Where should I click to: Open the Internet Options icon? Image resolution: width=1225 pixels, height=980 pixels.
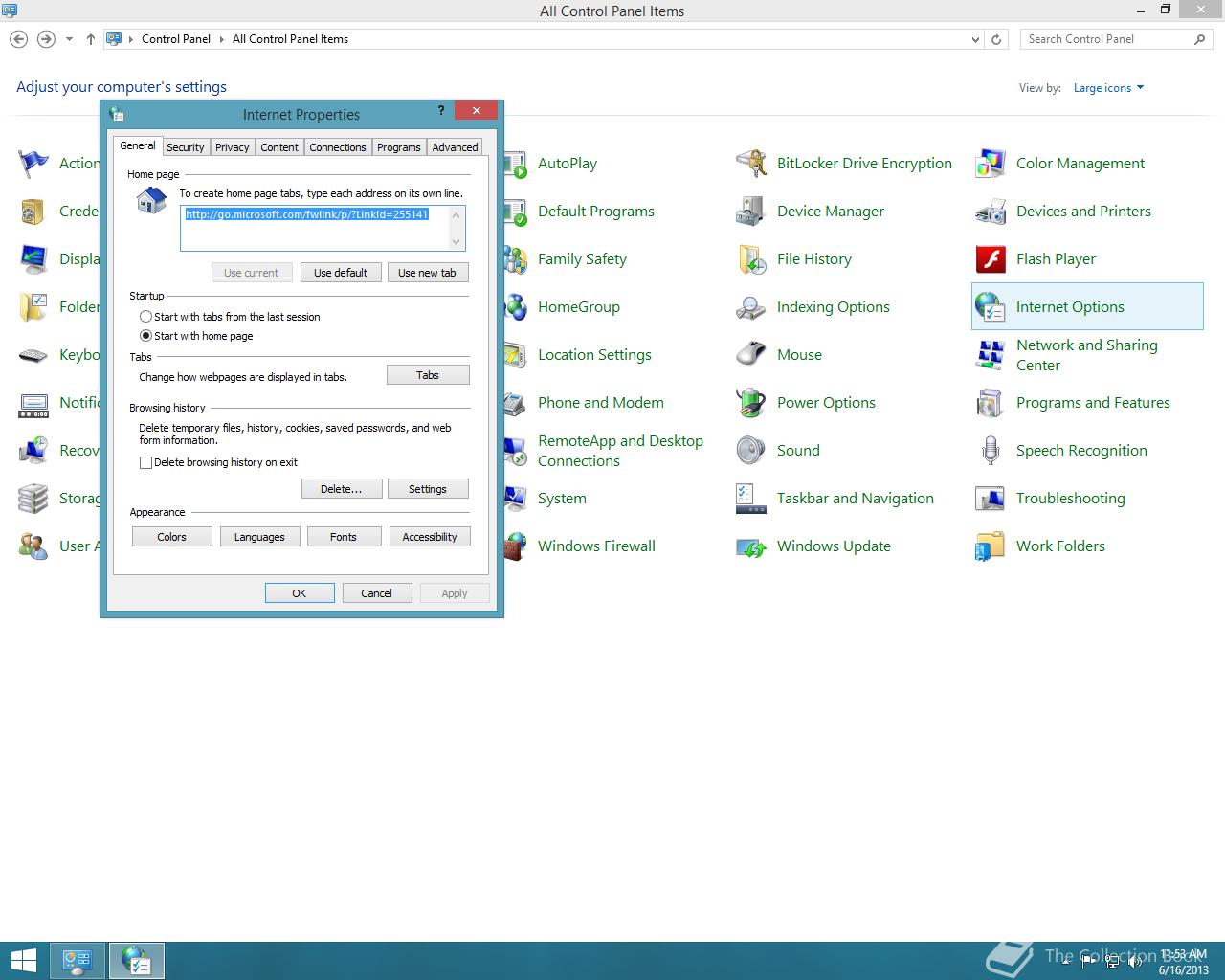pos(991,307)
